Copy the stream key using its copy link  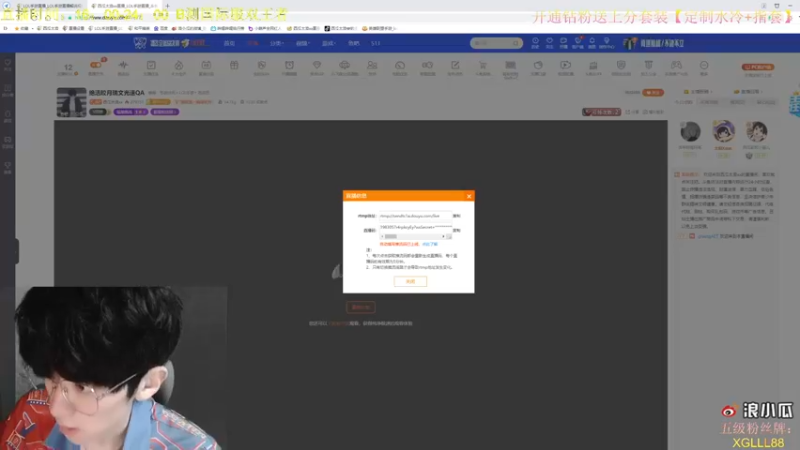(x=457, y=230)
